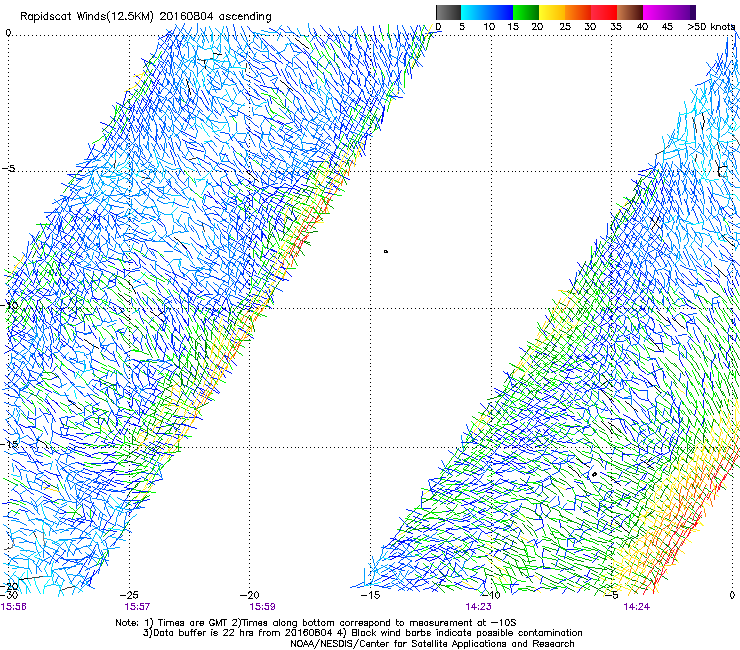The image size is (740, 650).
Task: Click the '14:24' swath time label
Action: (636, 607)
